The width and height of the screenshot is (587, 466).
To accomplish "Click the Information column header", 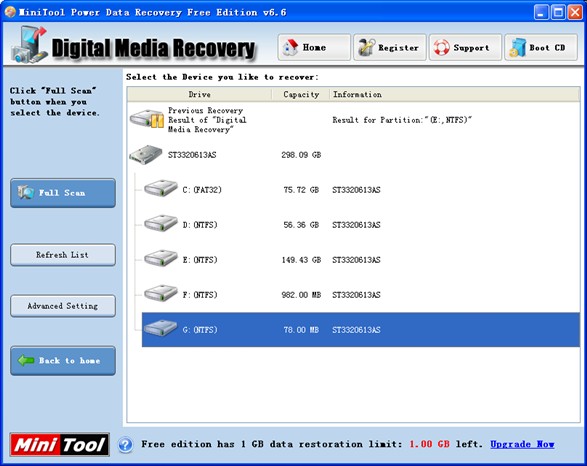I will [454, 94].
